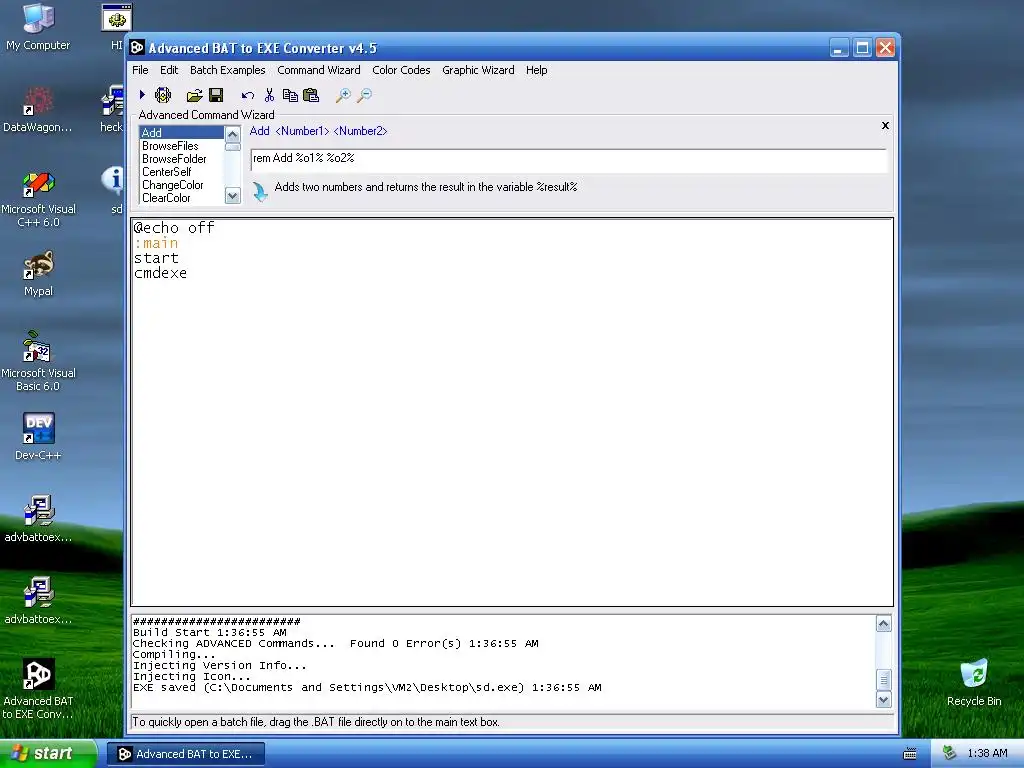Click the Microsoft Visual Basic 6.0 desktop icon

point(38,361)
